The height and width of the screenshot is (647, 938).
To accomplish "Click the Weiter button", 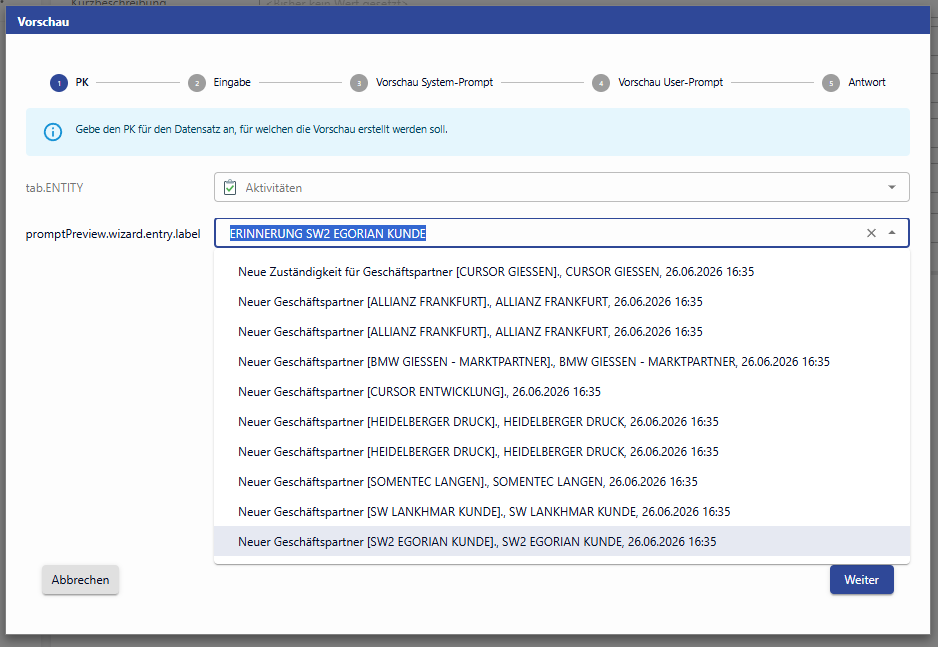I will [861, 580].
